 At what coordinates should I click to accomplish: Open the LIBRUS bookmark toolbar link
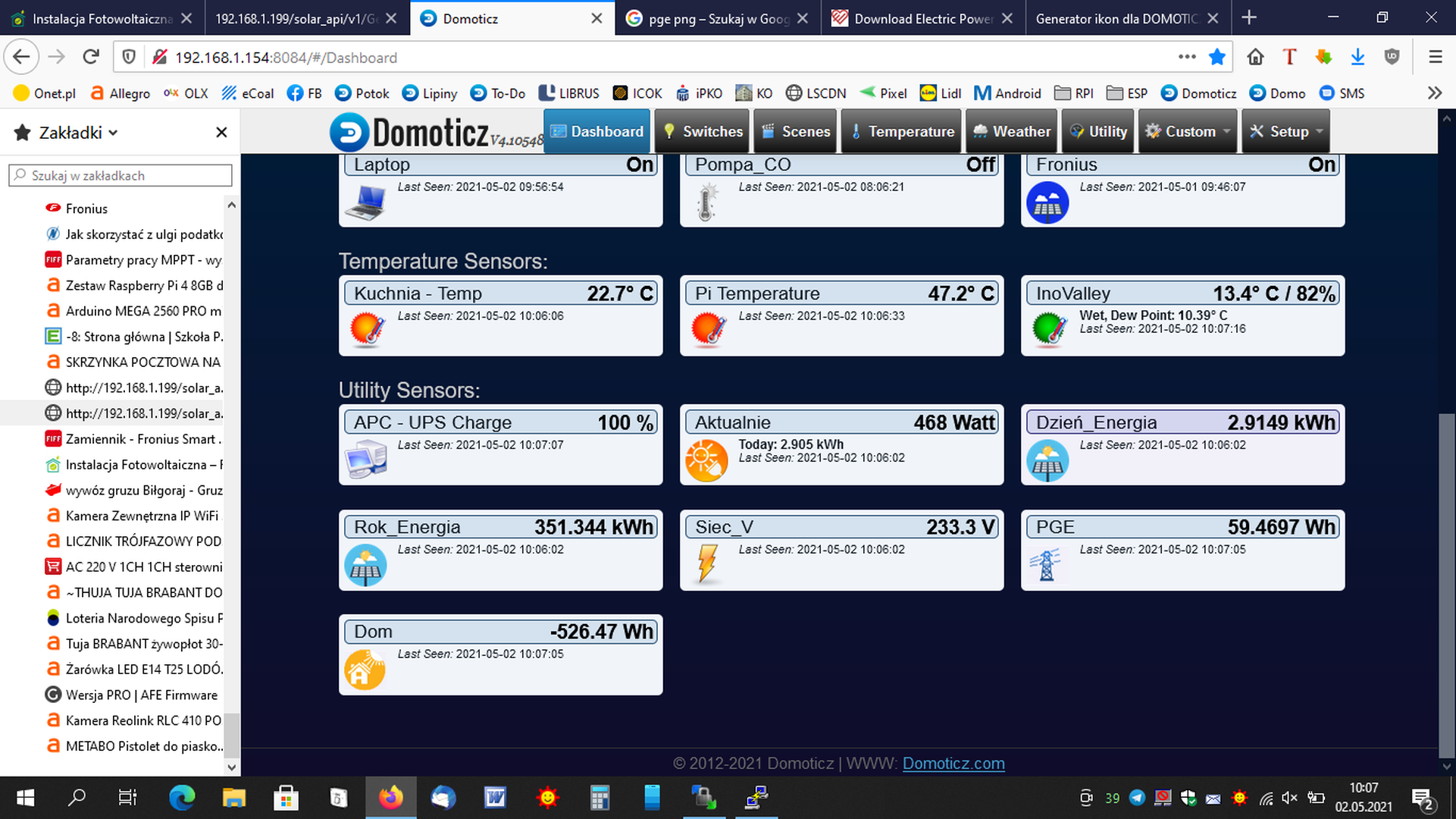(569, 93)
